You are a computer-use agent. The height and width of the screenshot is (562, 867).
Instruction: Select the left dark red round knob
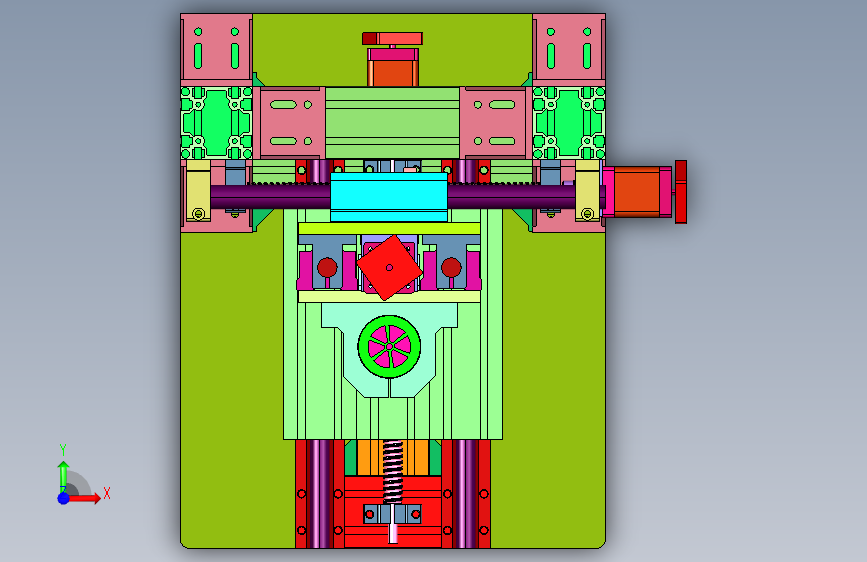tap(327, 268)
